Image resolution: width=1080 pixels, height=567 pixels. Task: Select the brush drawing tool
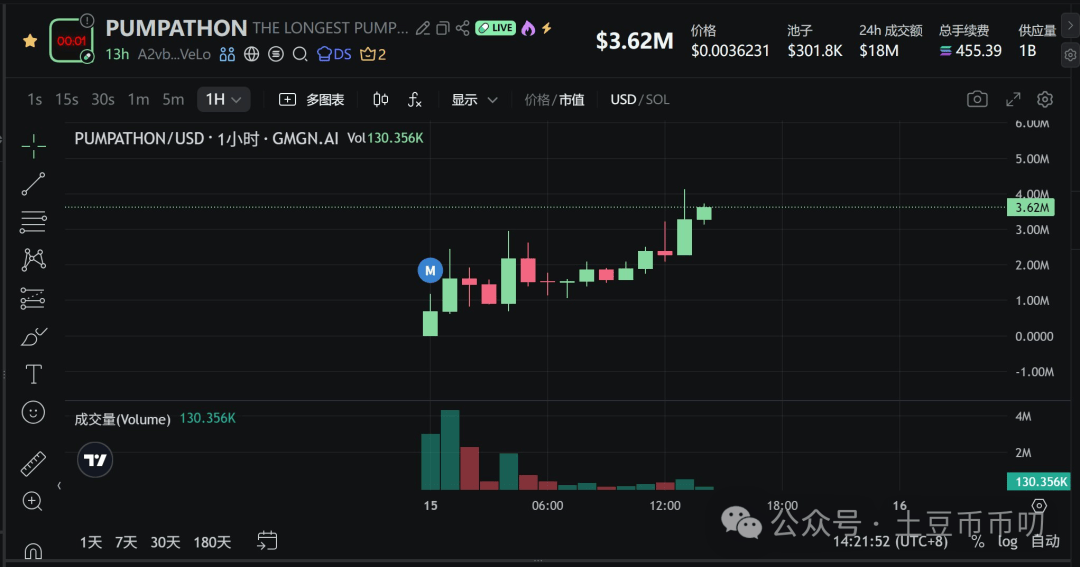[x=33, y=336]
